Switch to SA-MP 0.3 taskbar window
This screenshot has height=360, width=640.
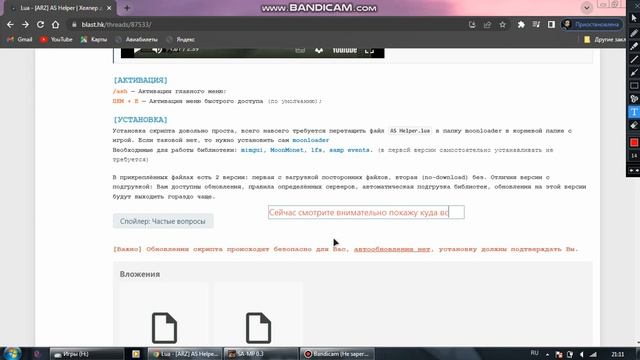tap(260, 354)
